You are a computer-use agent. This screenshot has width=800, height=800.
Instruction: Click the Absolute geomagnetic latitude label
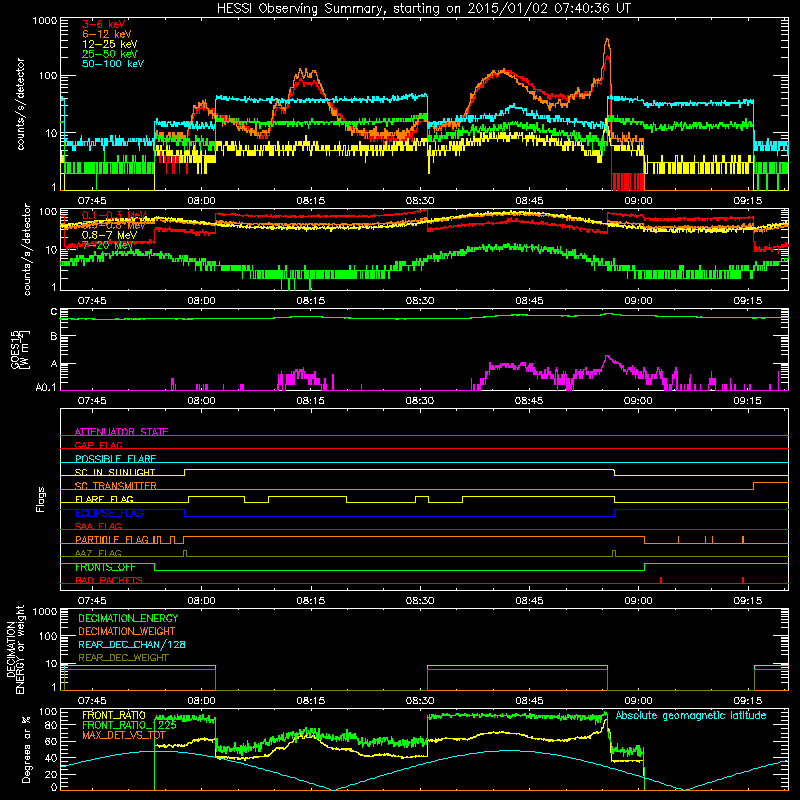click(691, 715)
